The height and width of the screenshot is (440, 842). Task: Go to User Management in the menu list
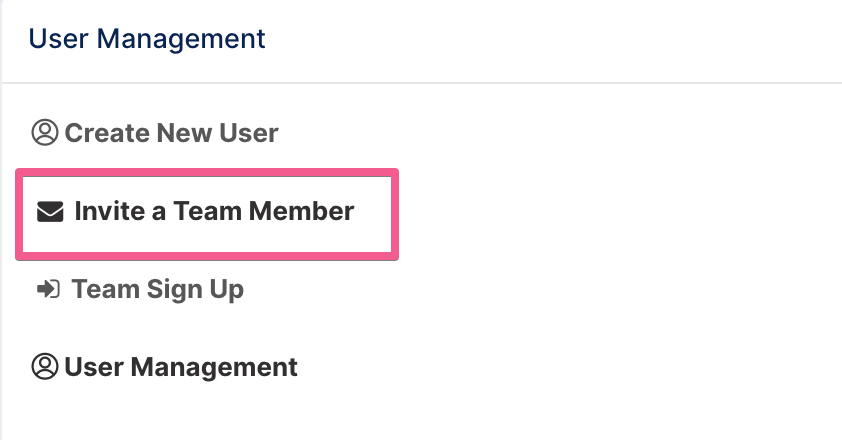[x=164, y=367]
